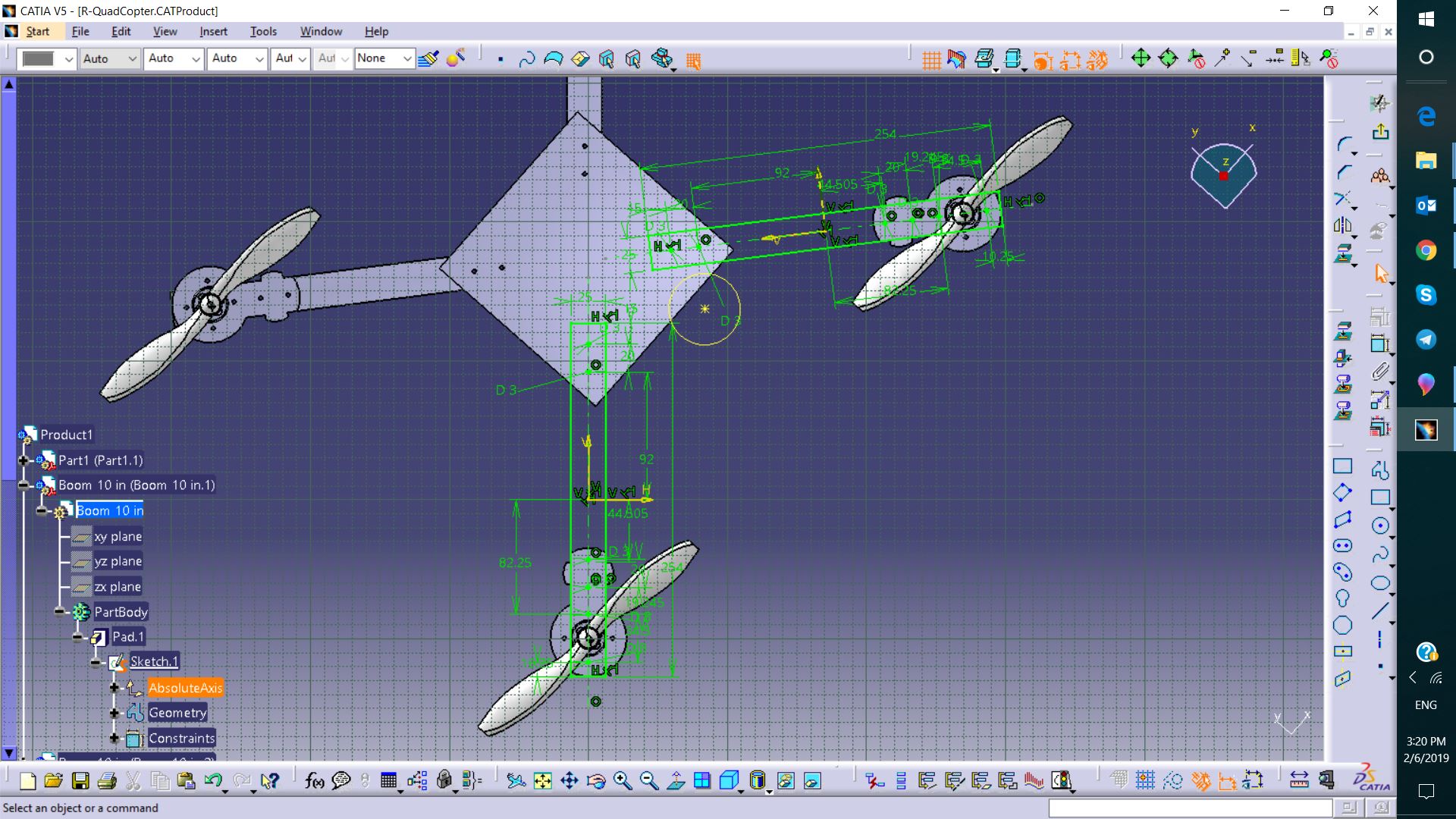
Task: Click the Zoom In icon
Action: [x=623, y=780]
